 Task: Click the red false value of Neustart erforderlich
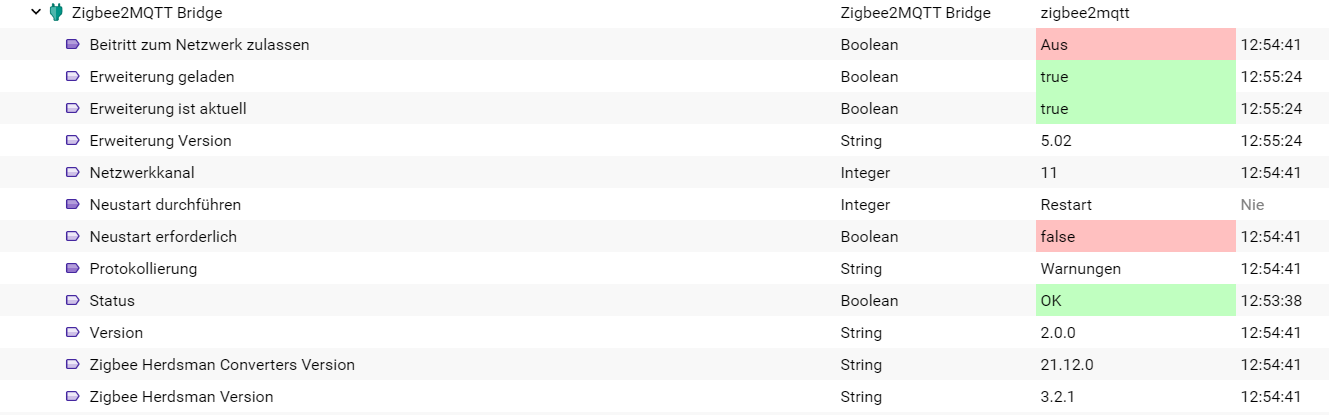pyautogui.click(x=1135, y=237)
